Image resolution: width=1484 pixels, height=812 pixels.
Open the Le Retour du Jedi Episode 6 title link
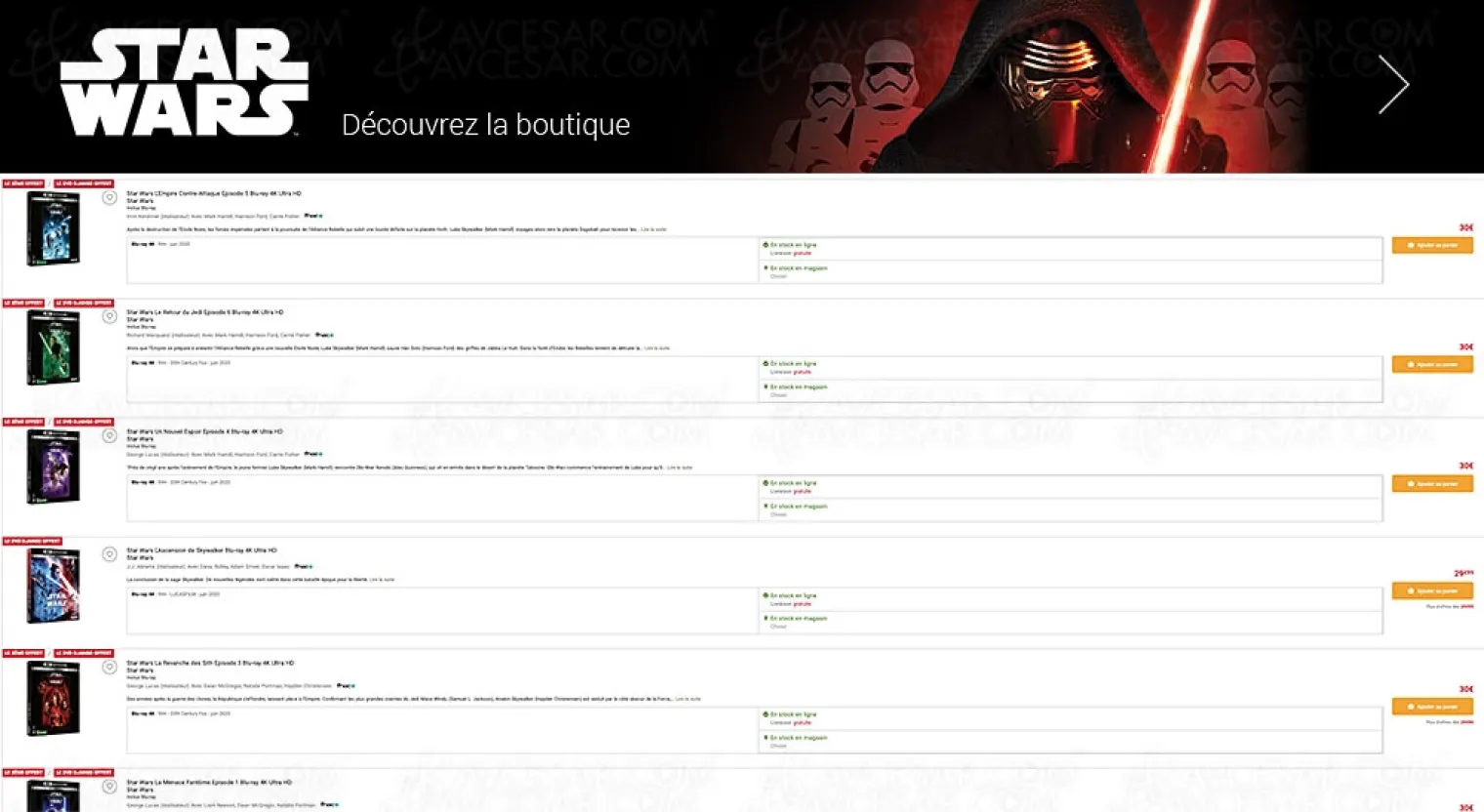coord(205,312)
